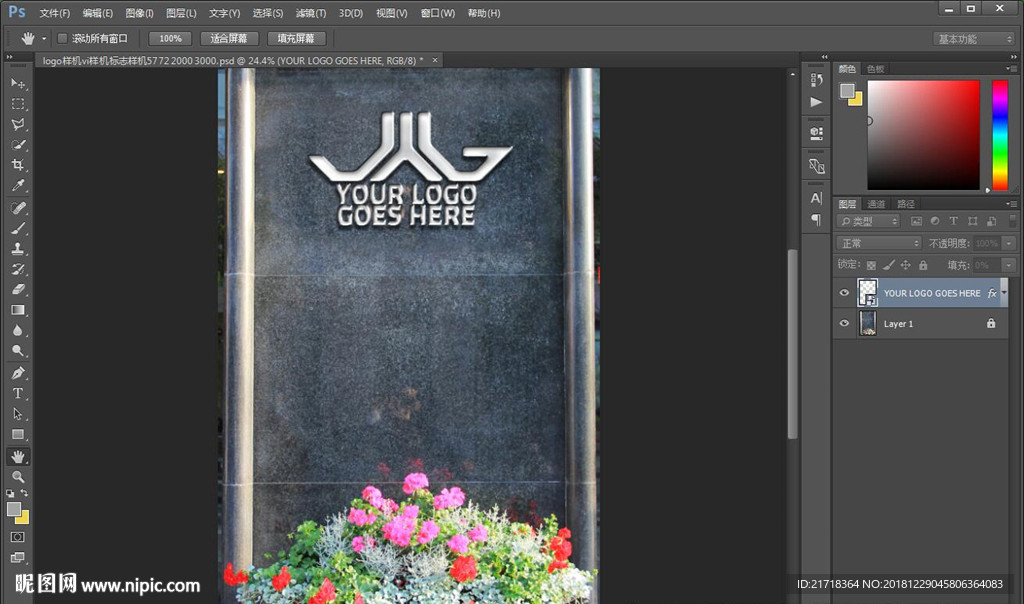This screenshot has height=604, width=1024.
Task: Select the Healing Brush tool
Action: click(18, 208)
